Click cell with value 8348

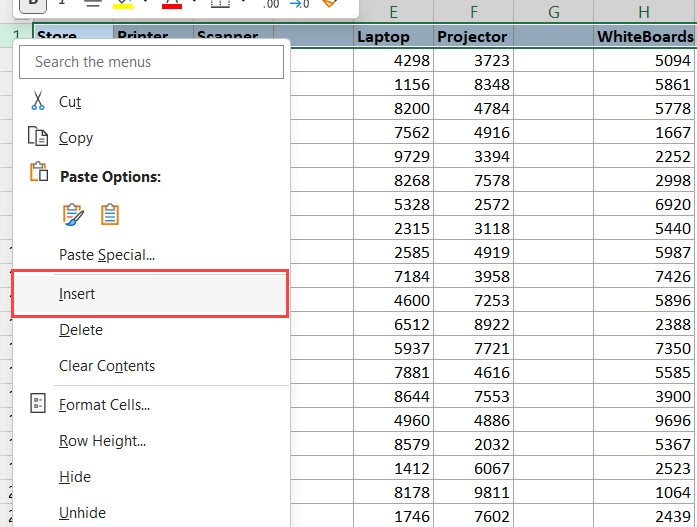473,84
